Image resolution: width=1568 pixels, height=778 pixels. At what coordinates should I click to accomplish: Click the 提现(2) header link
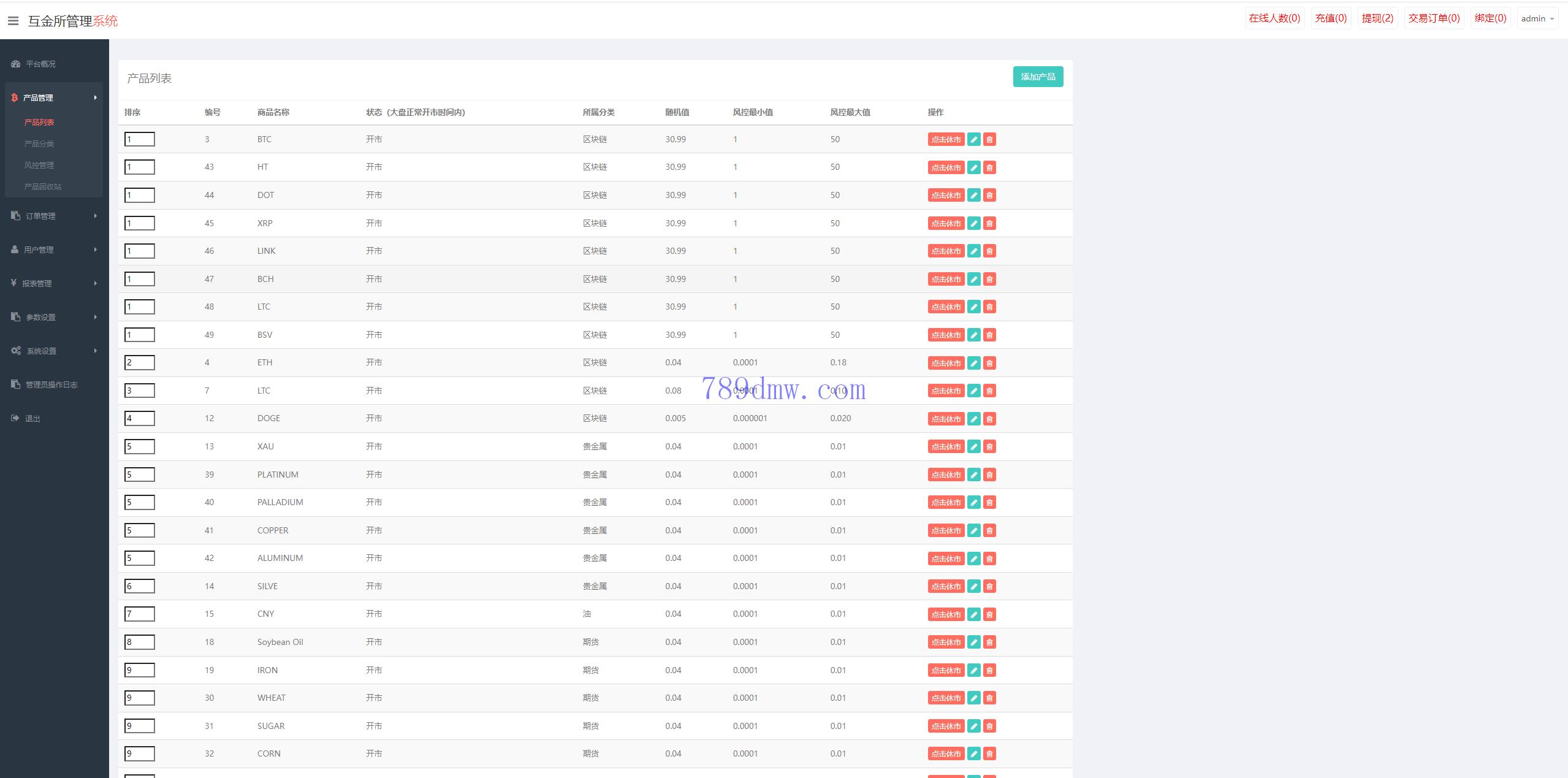(1377, 18)
